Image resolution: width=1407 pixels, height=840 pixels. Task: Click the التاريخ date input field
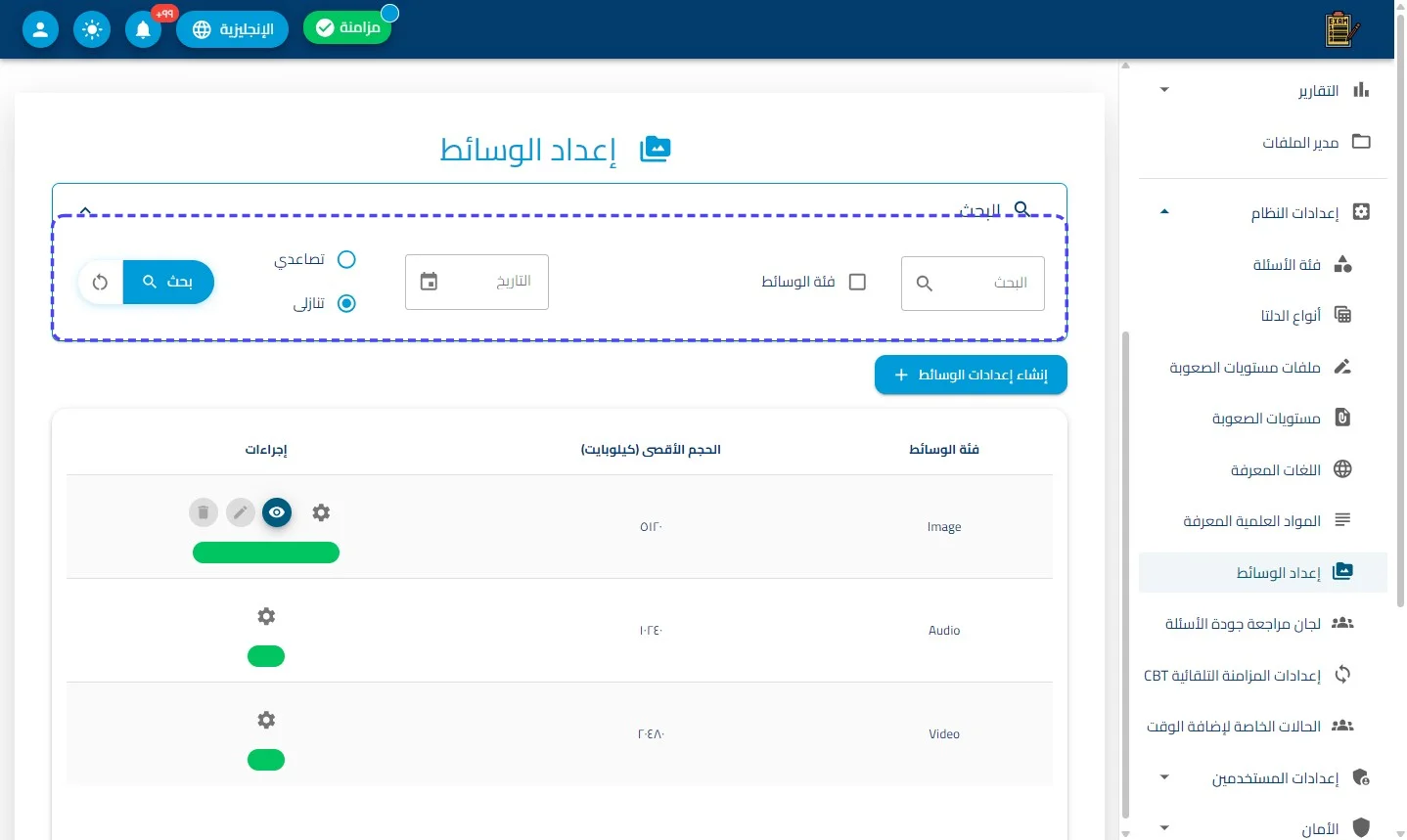click(477, 282)
